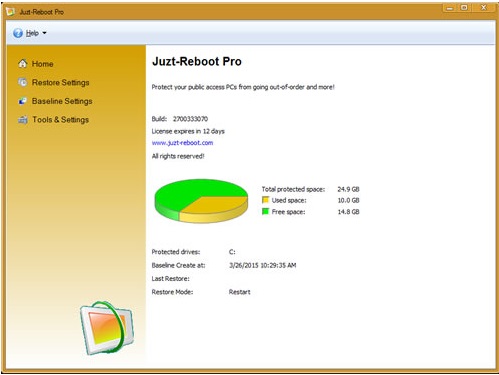
Task: Visit the www.juzt-reboot.com link
Action: point(182,143)
